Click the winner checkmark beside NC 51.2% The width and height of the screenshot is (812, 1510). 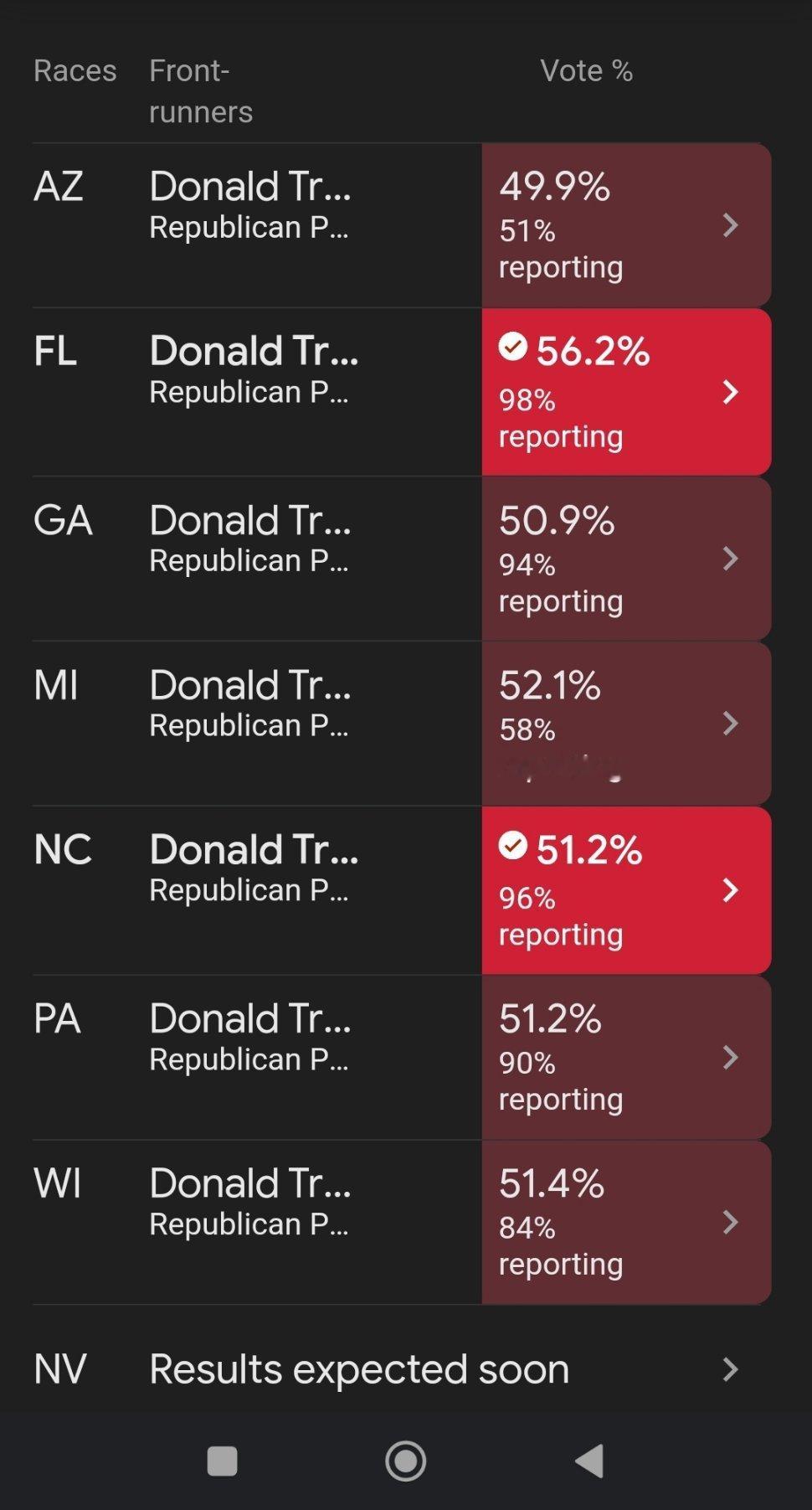(513, 845)
